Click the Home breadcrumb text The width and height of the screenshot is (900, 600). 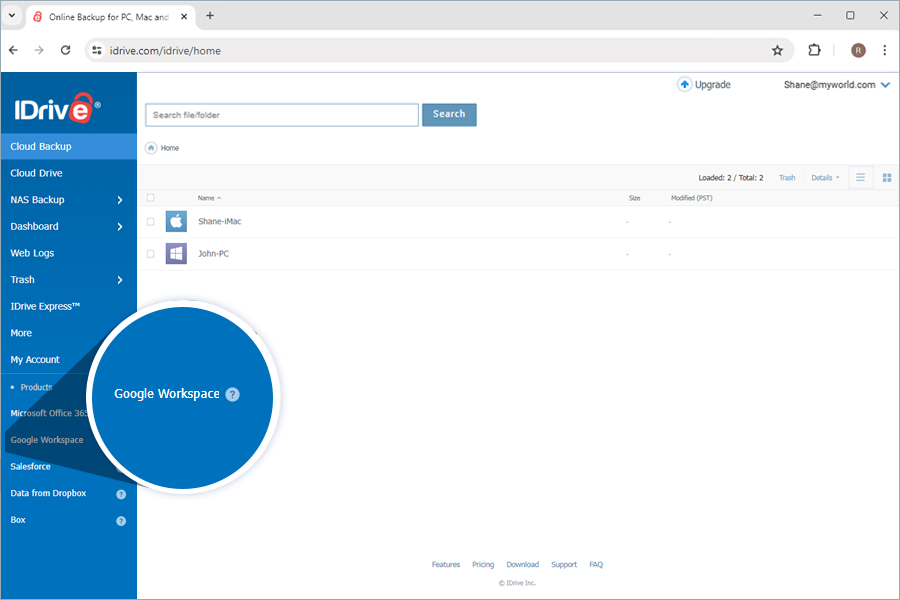point(170,148)
